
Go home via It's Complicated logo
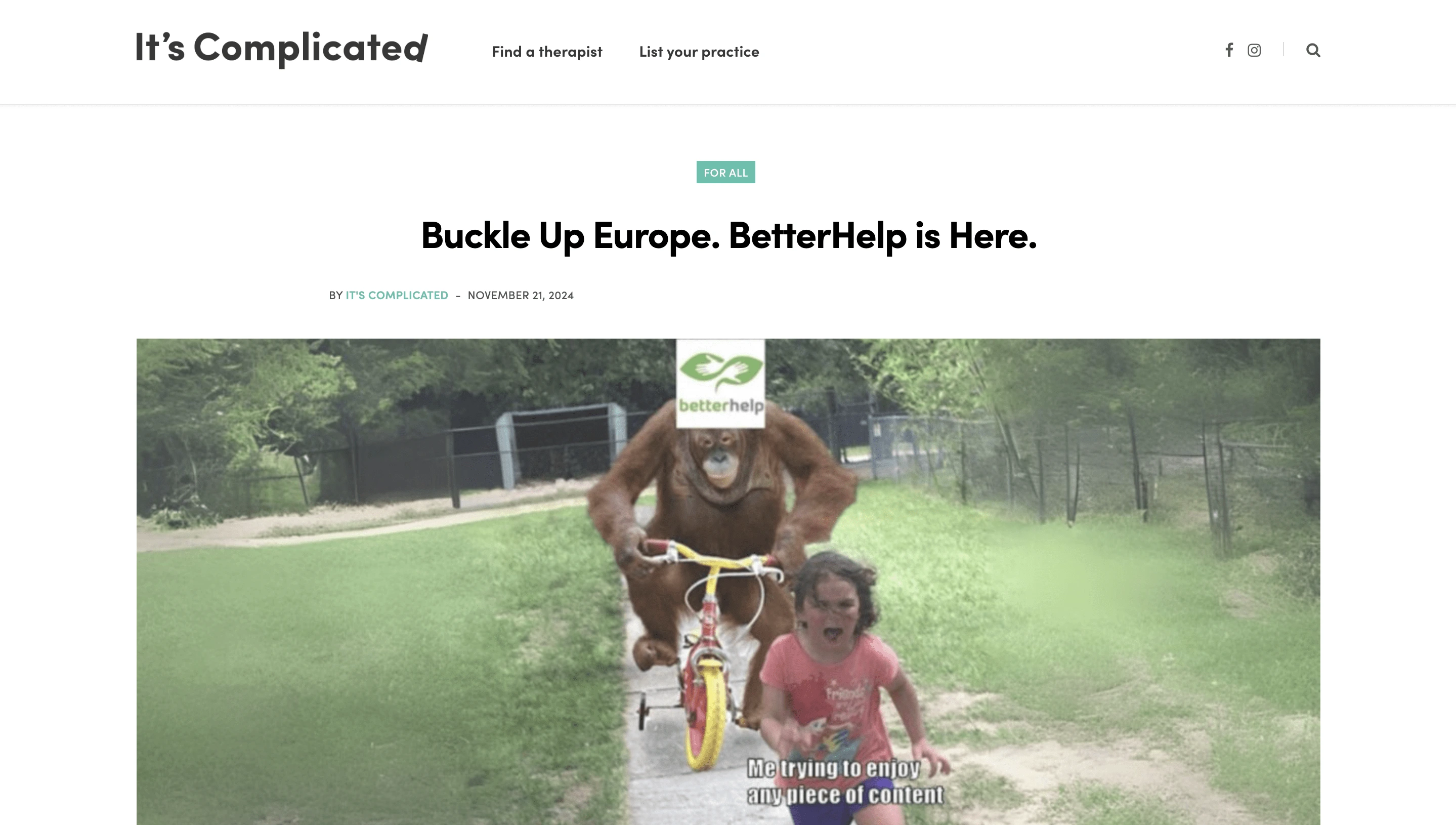point(281,48)
